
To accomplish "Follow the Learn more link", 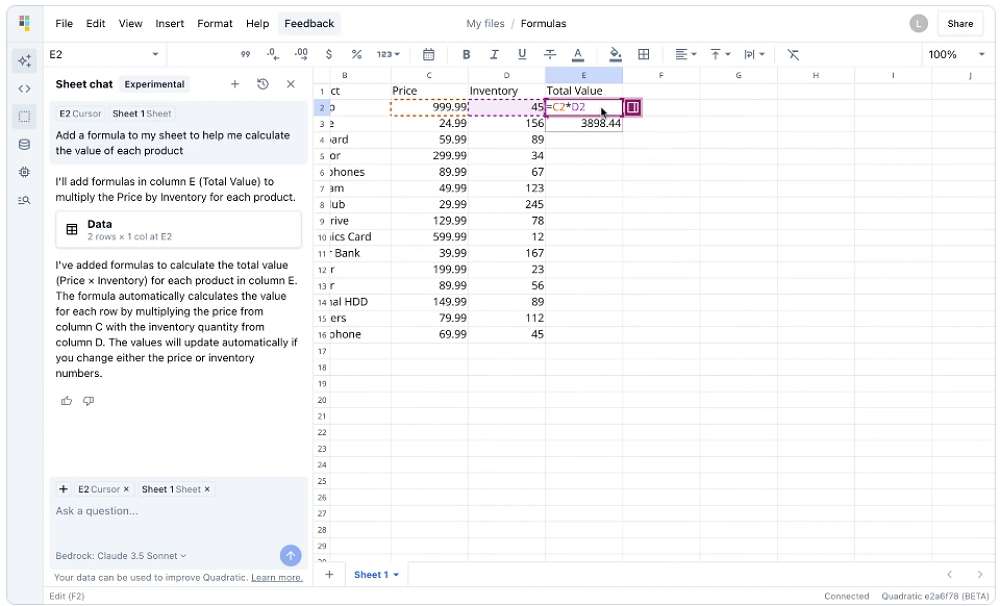I will pyautogui.click(x=277, y=578).
